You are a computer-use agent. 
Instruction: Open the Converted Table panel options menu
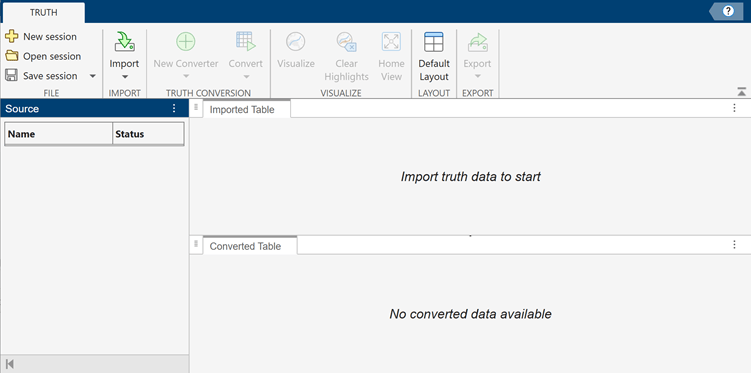click(734, 245)
